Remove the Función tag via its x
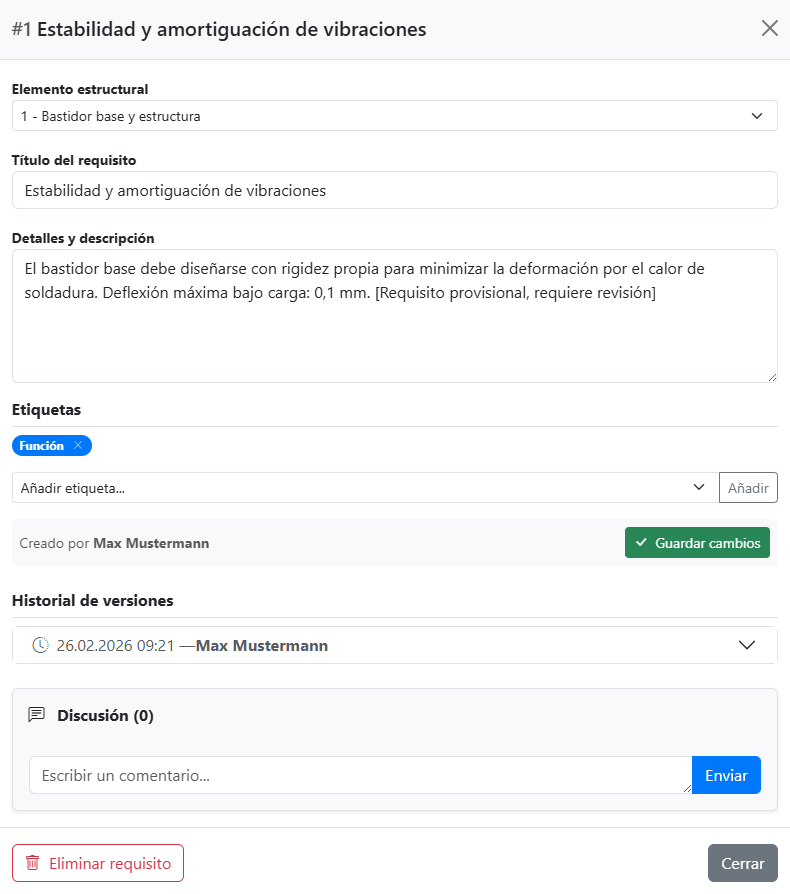This screenshot has width=790, height=894. (x=78, y=446)
